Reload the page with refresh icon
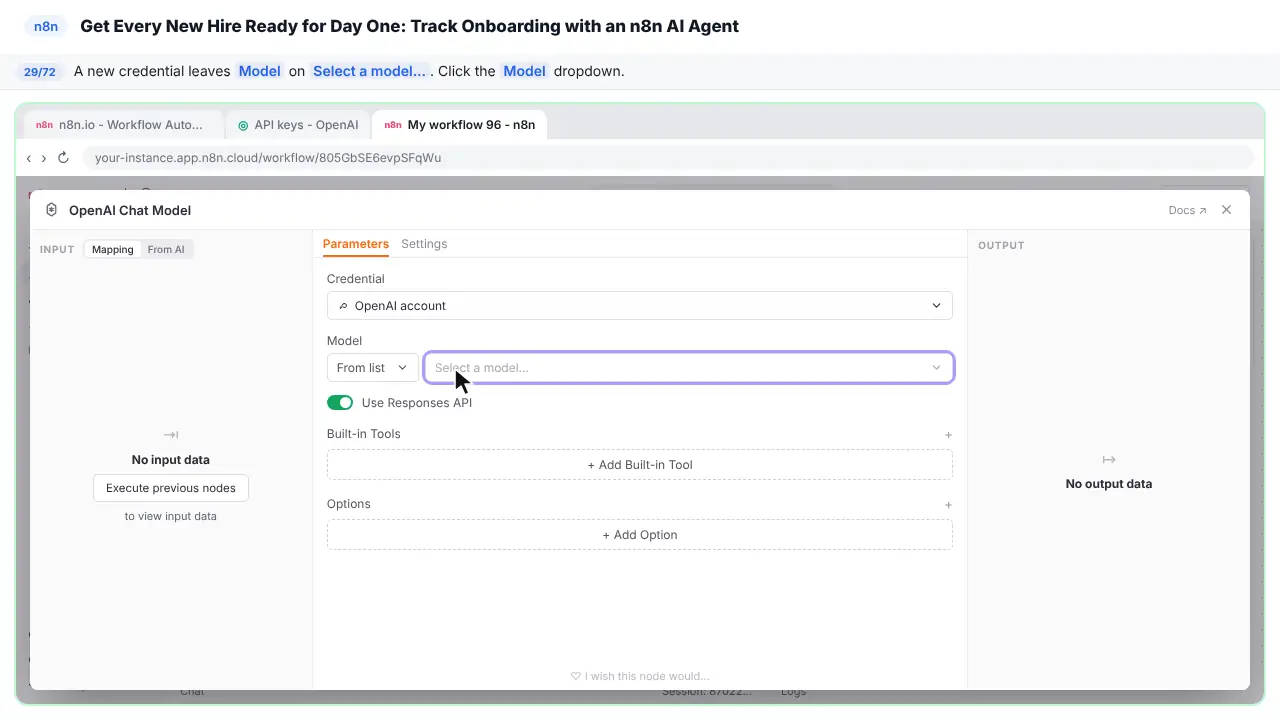 pos(63,158)
